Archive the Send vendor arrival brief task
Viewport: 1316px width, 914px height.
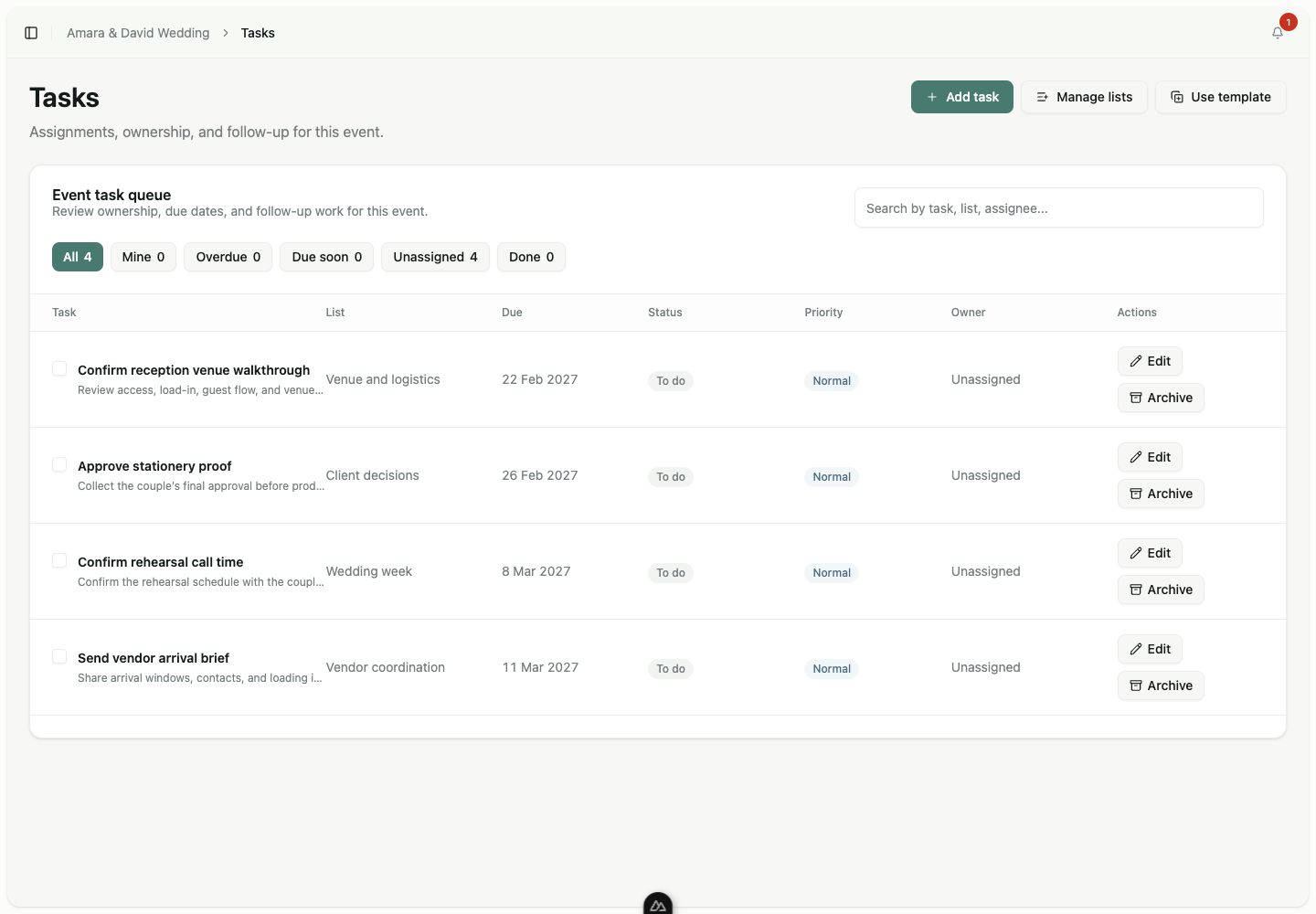[x=1161, y=685]
